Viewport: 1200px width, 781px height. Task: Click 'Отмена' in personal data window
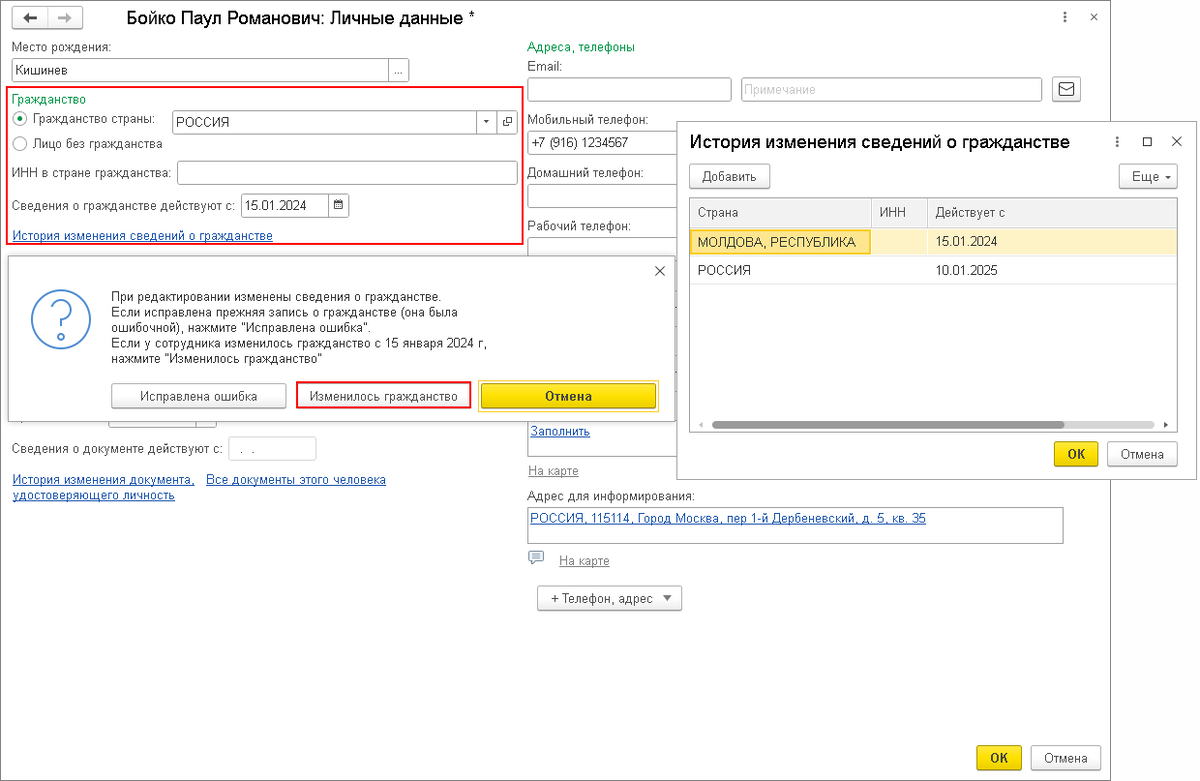(1065, 757)
